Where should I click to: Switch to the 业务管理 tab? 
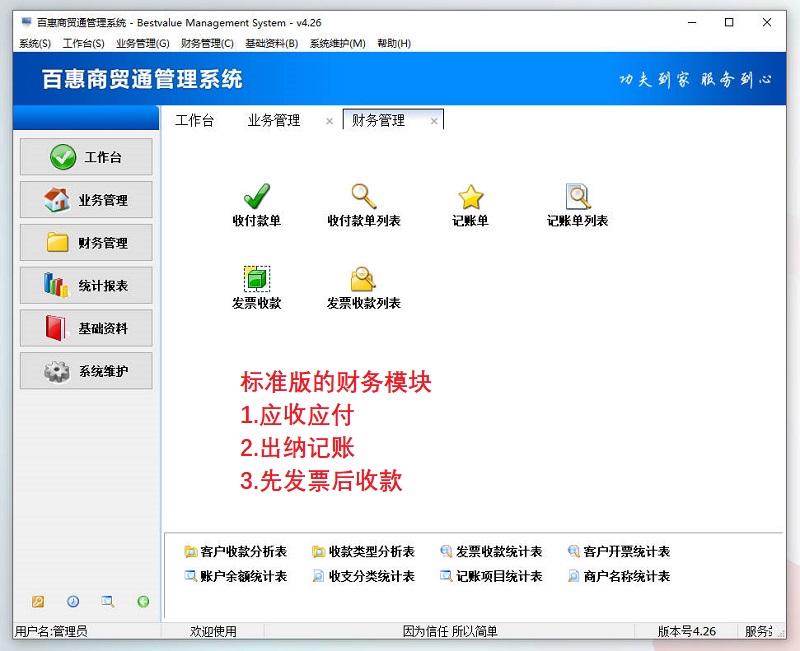(x=274, y=120)
